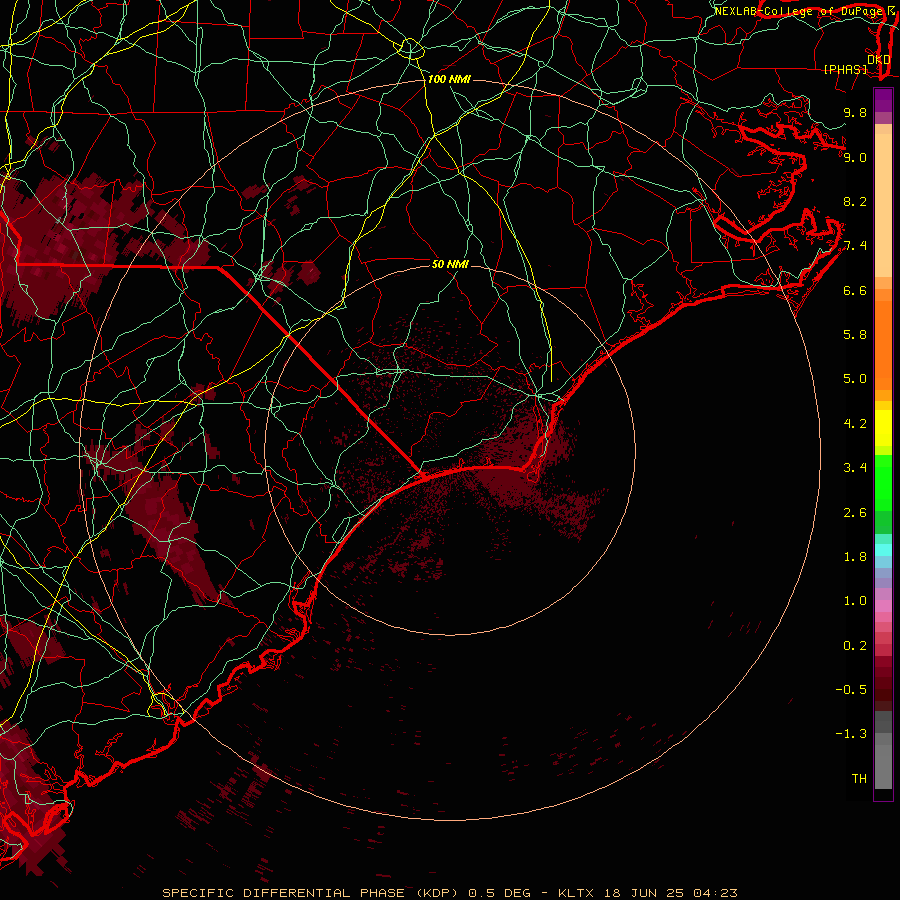Click the "TH" threshold label on the legend
This screenshot has width=900, height=900.
859,779
